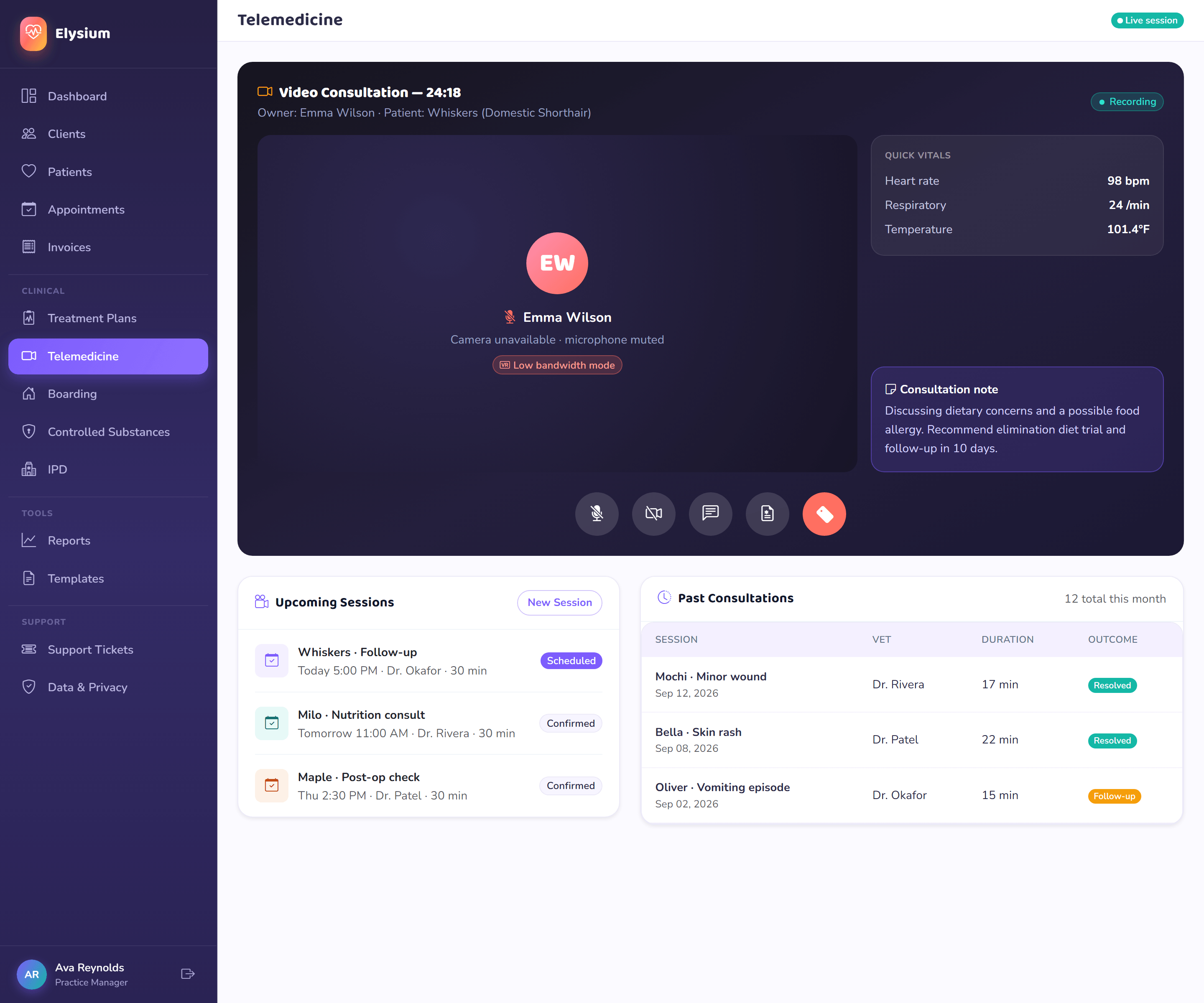Click the Consultation note card
The width and height of the screenshot is (1204, 1003).
(1017, 420)
